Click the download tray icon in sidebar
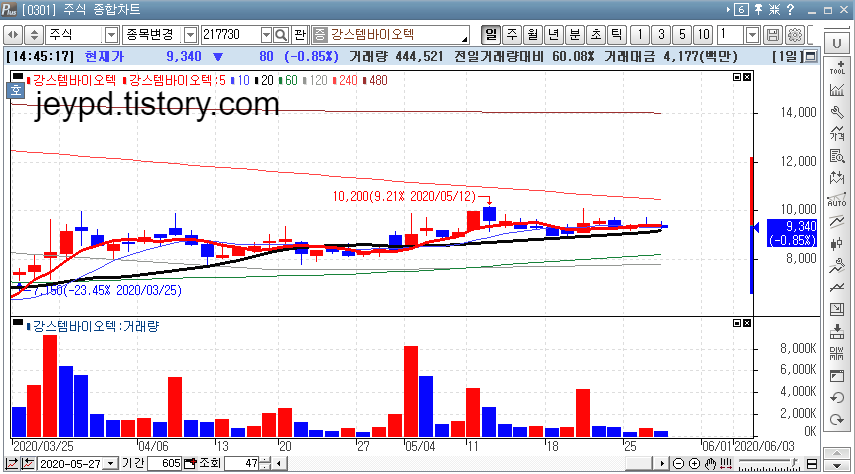This screenshot has width=855, height=474. (837, 331)
